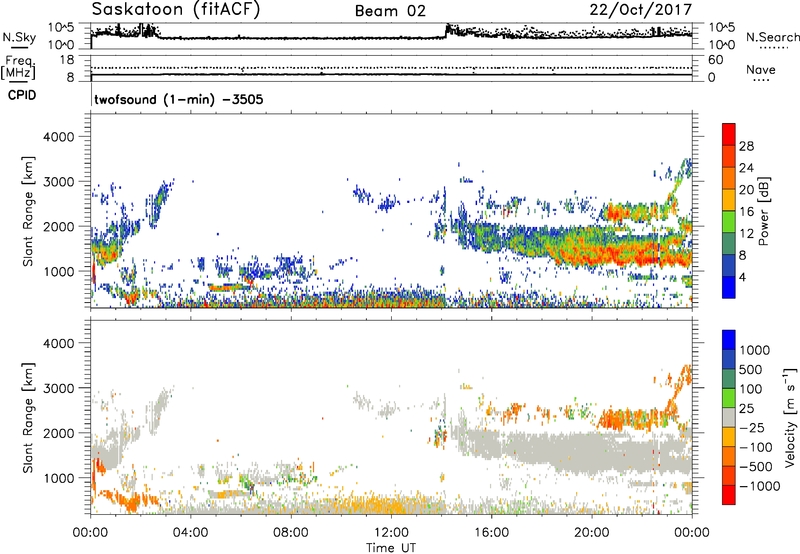The width and height of the screenshot is (800, 554).
Task: Click the '08:00' time tick label
Action: [x=291, y=533]
